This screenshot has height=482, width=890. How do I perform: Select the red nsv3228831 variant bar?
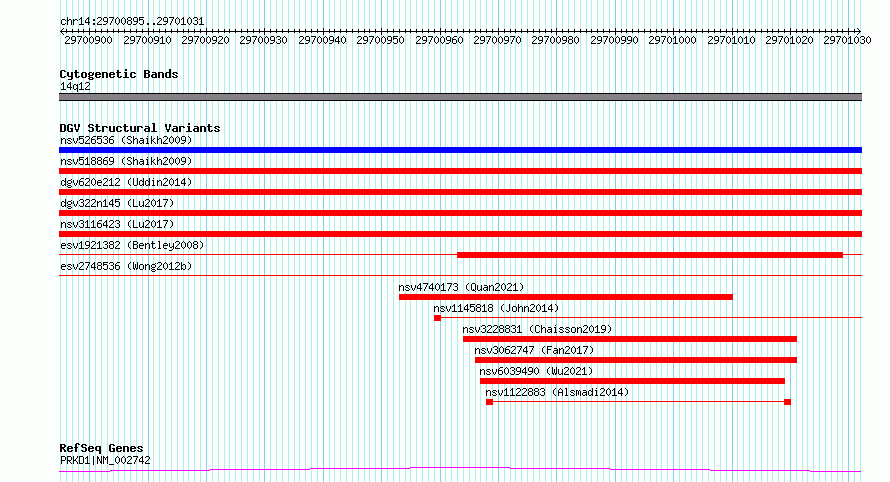point(630,339)
